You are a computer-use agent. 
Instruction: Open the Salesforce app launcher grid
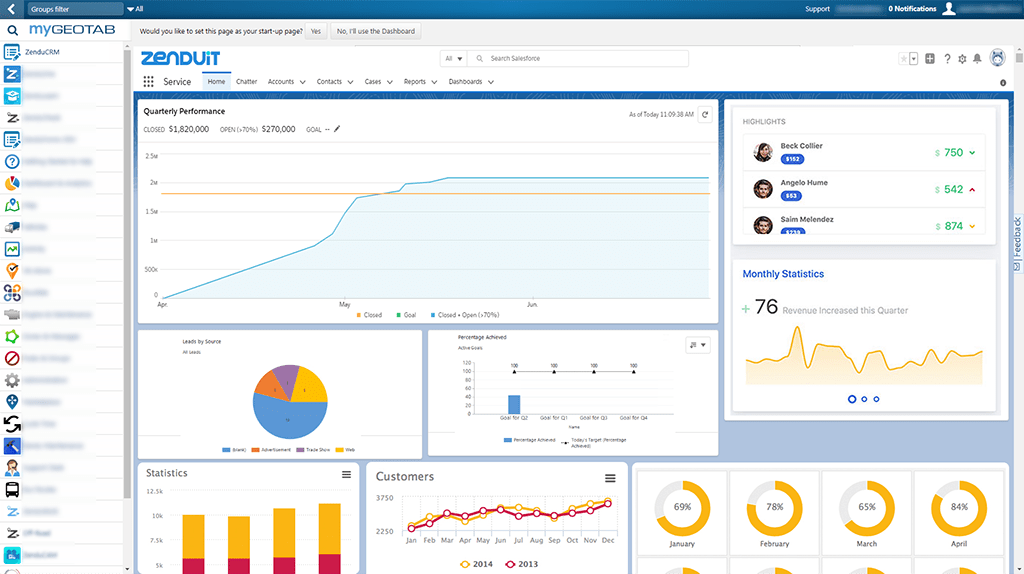coord(148,82)
